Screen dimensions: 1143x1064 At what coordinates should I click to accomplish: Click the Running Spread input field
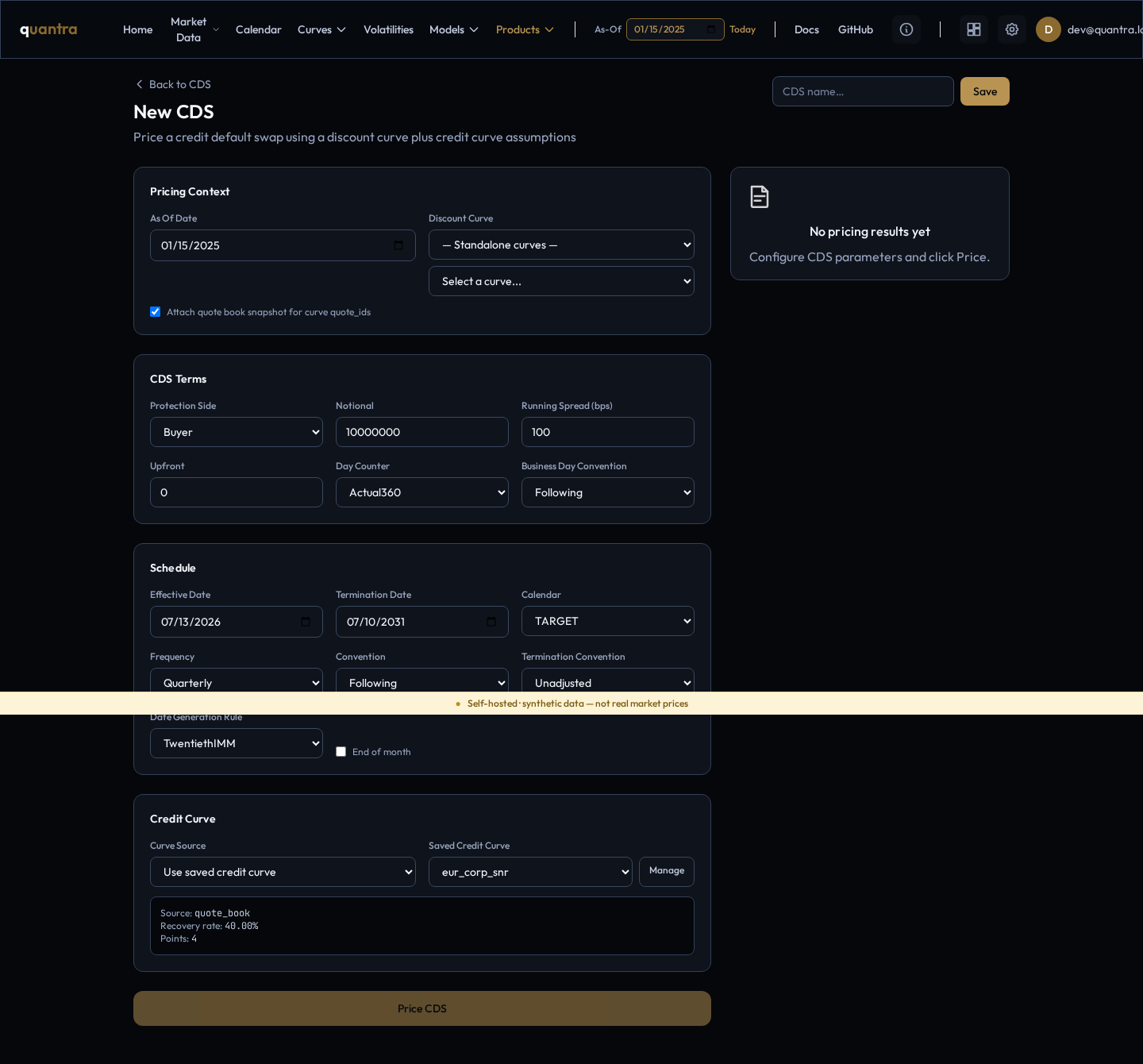point(608,432)
